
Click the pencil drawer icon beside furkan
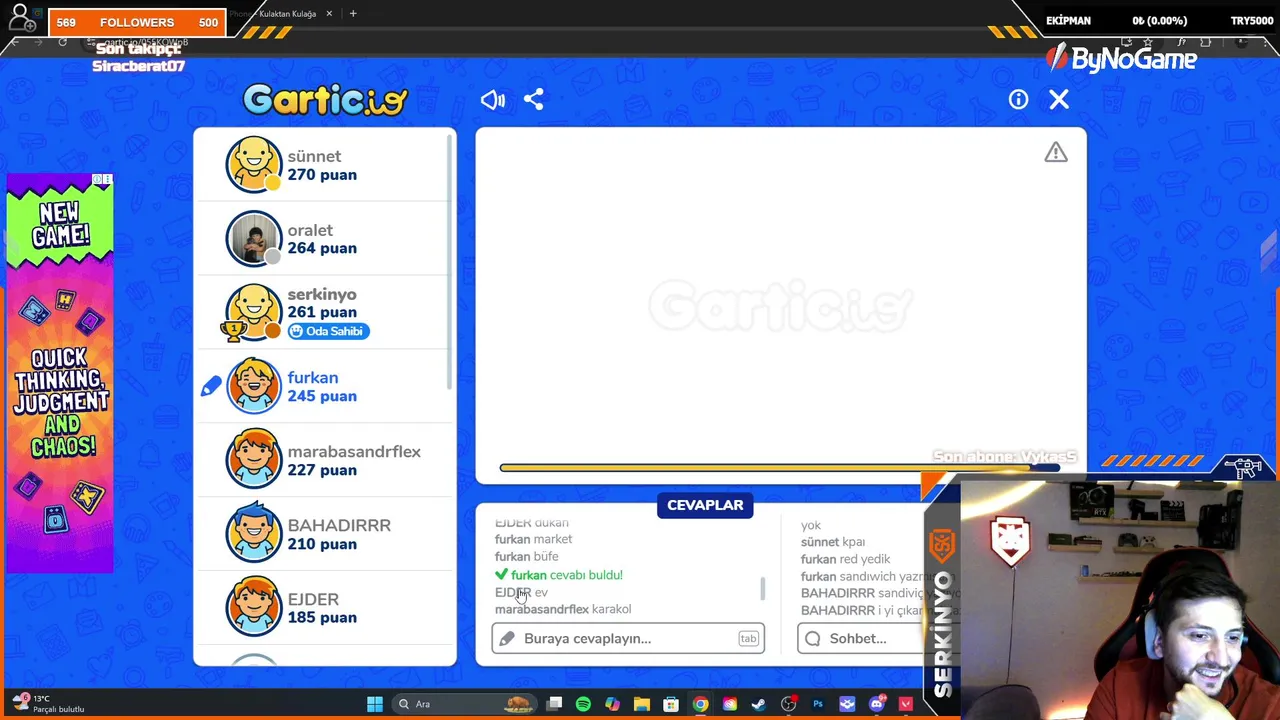click(211, 386)
